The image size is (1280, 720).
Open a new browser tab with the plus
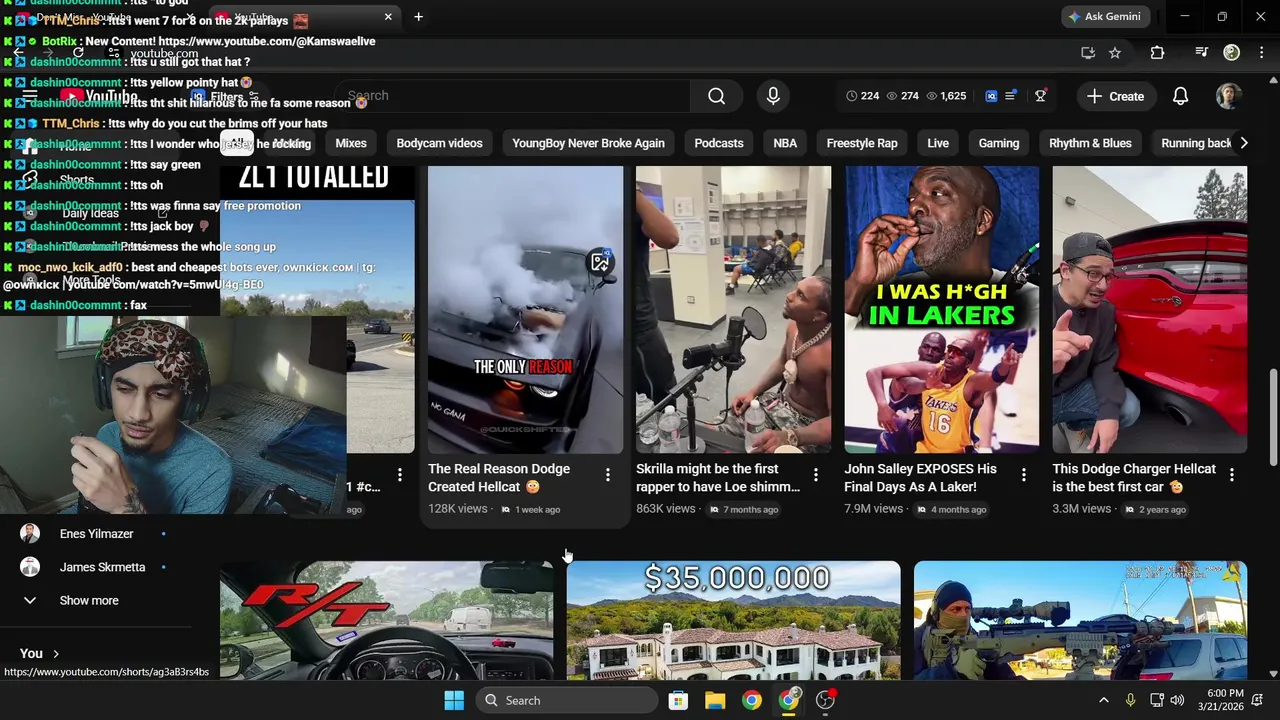(x=418, y=17)
